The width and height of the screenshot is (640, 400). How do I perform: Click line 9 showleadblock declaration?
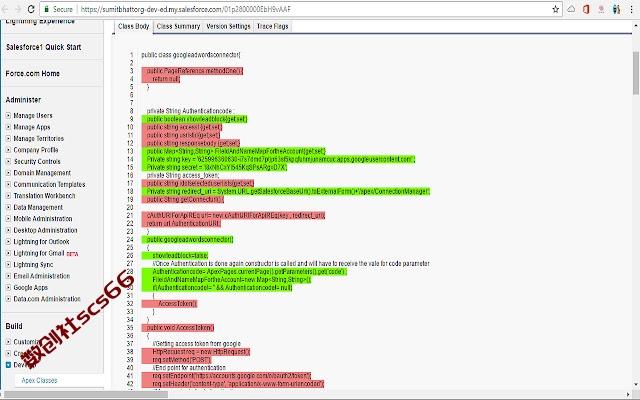click(x=197, y=119)
